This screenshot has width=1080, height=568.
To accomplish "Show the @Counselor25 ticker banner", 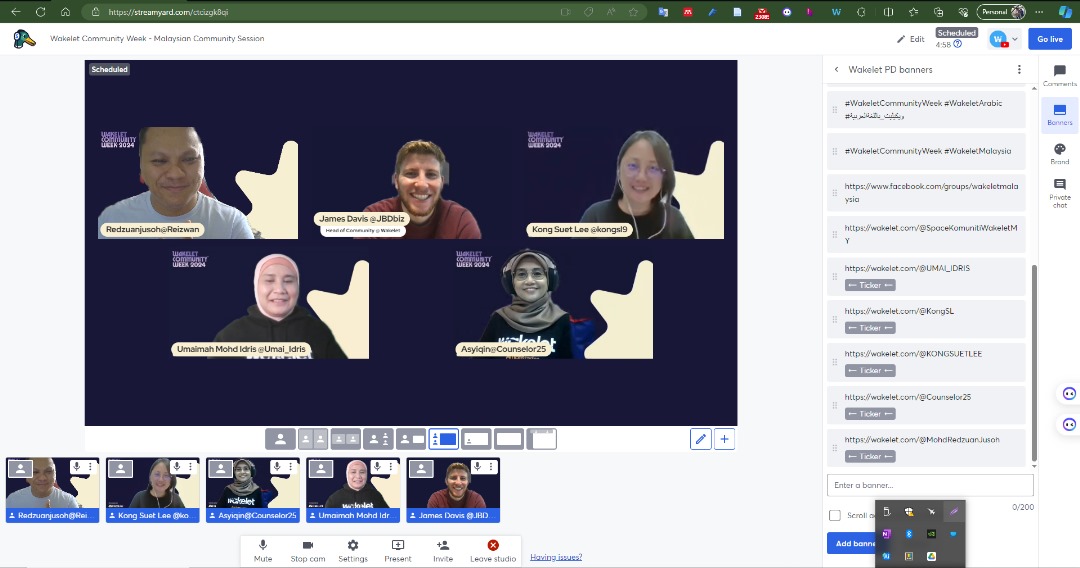I will (926, 405).
